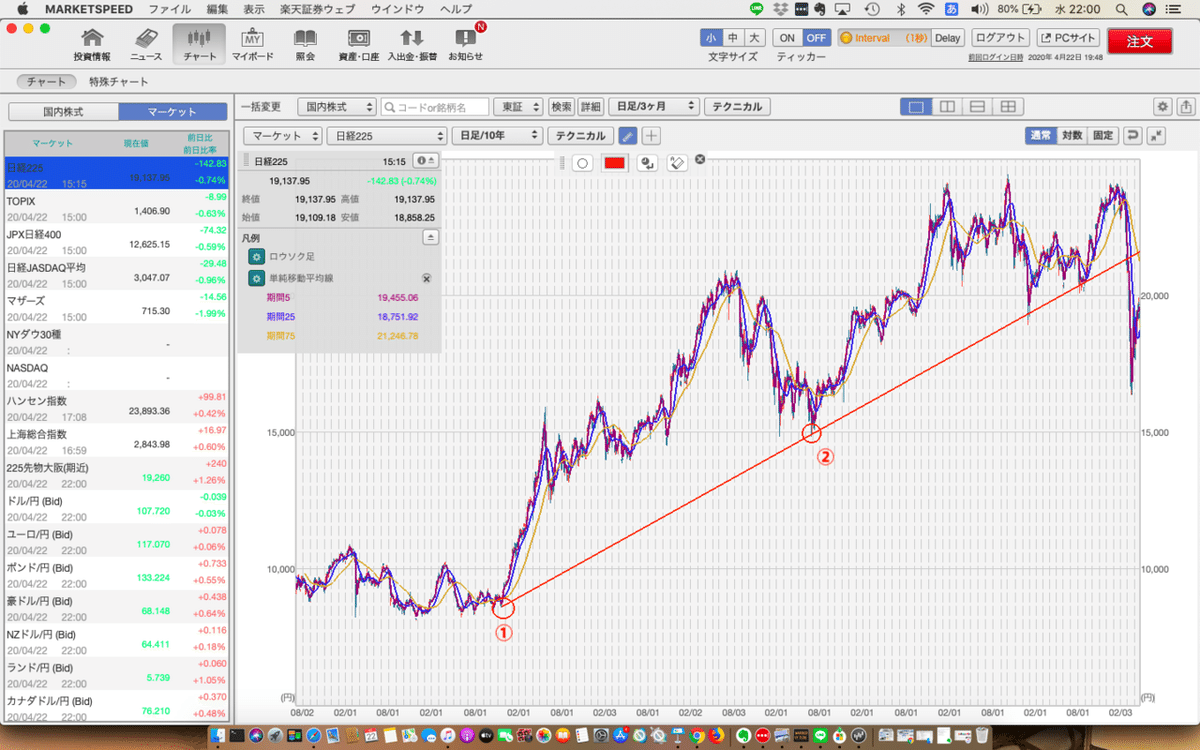Switch to the マーケット tab
Image resolution: width=1200 pixels, height=750 pixels.
click(173, 111)
